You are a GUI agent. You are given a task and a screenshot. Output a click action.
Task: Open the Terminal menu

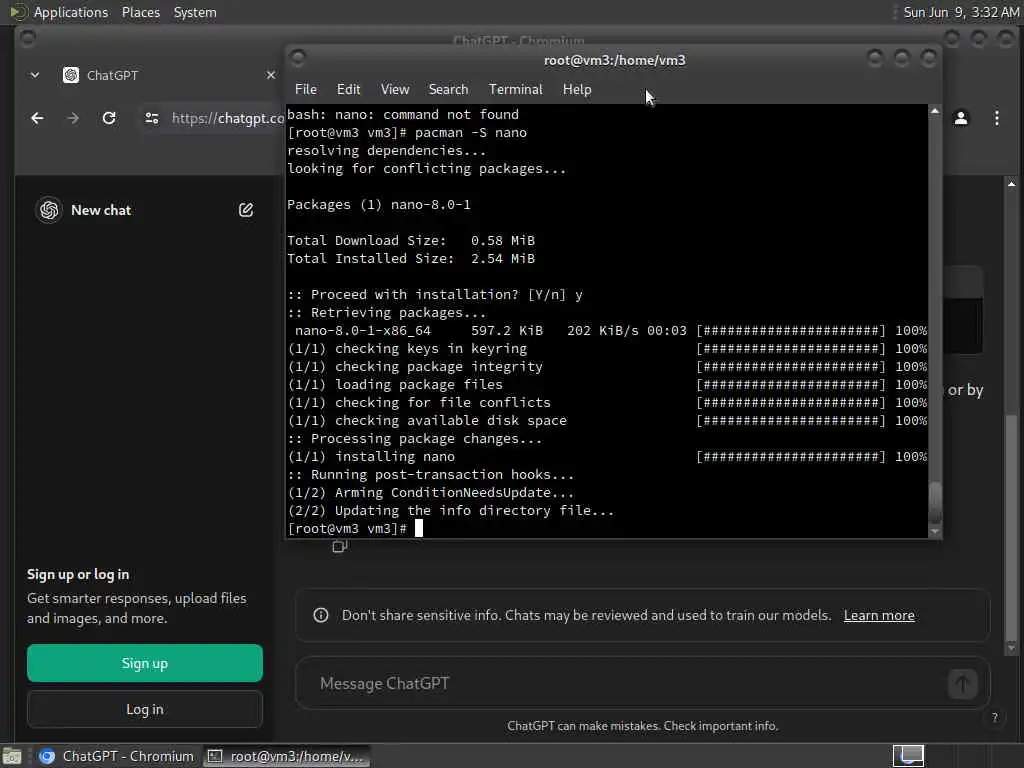click(x=515, y=89)
